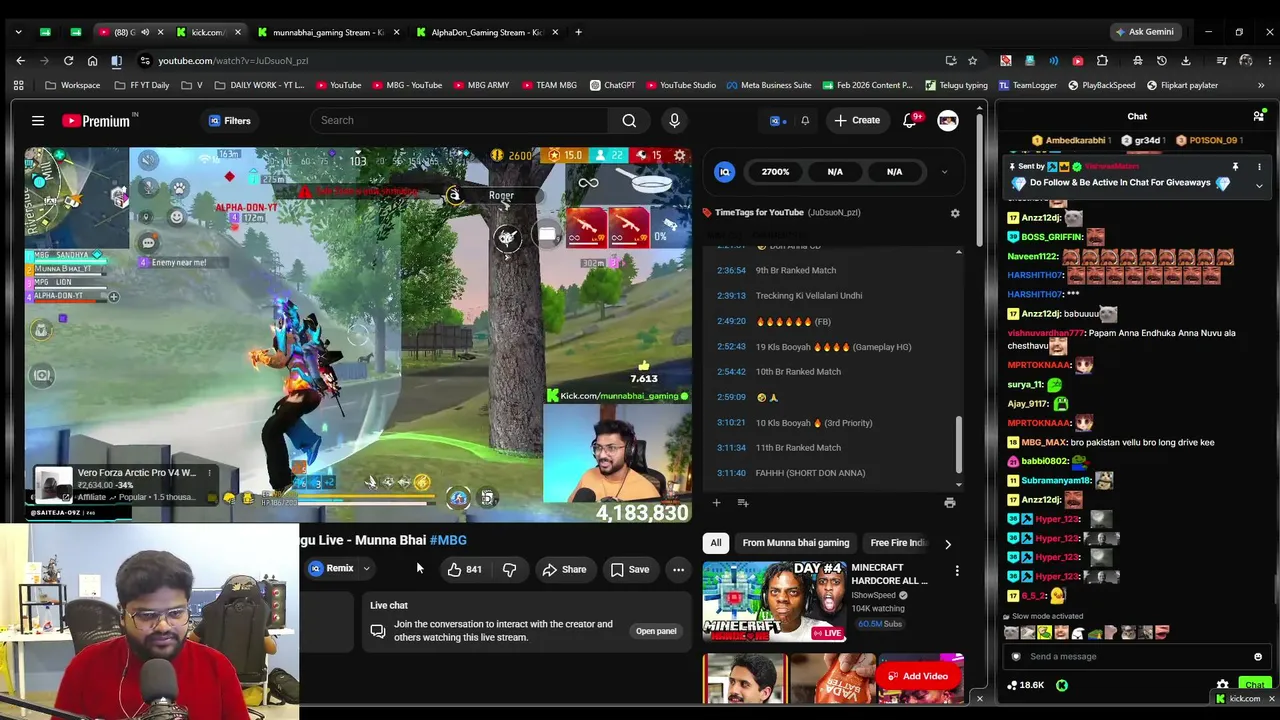Click the #MBG hashtag link
Screen dimensions: 1280x720
coord(448,540)
